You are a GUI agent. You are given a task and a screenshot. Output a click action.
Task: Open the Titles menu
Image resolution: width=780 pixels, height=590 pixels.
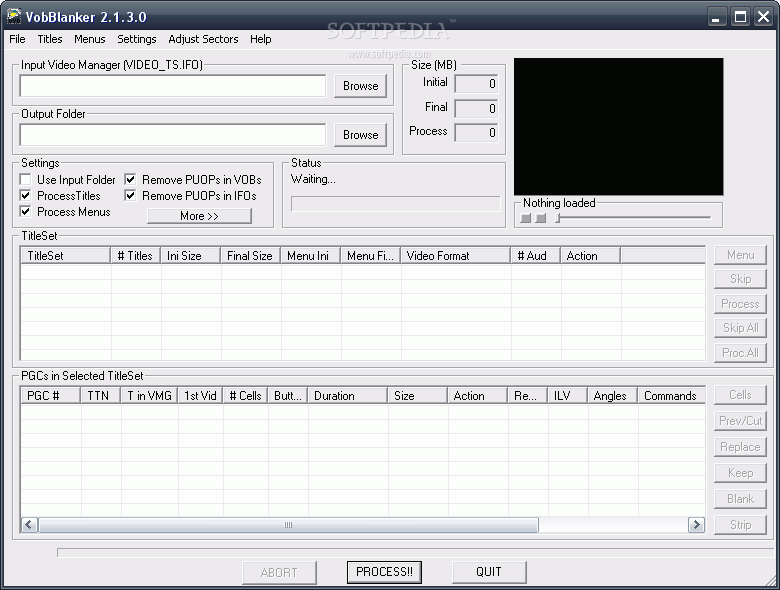50,39
